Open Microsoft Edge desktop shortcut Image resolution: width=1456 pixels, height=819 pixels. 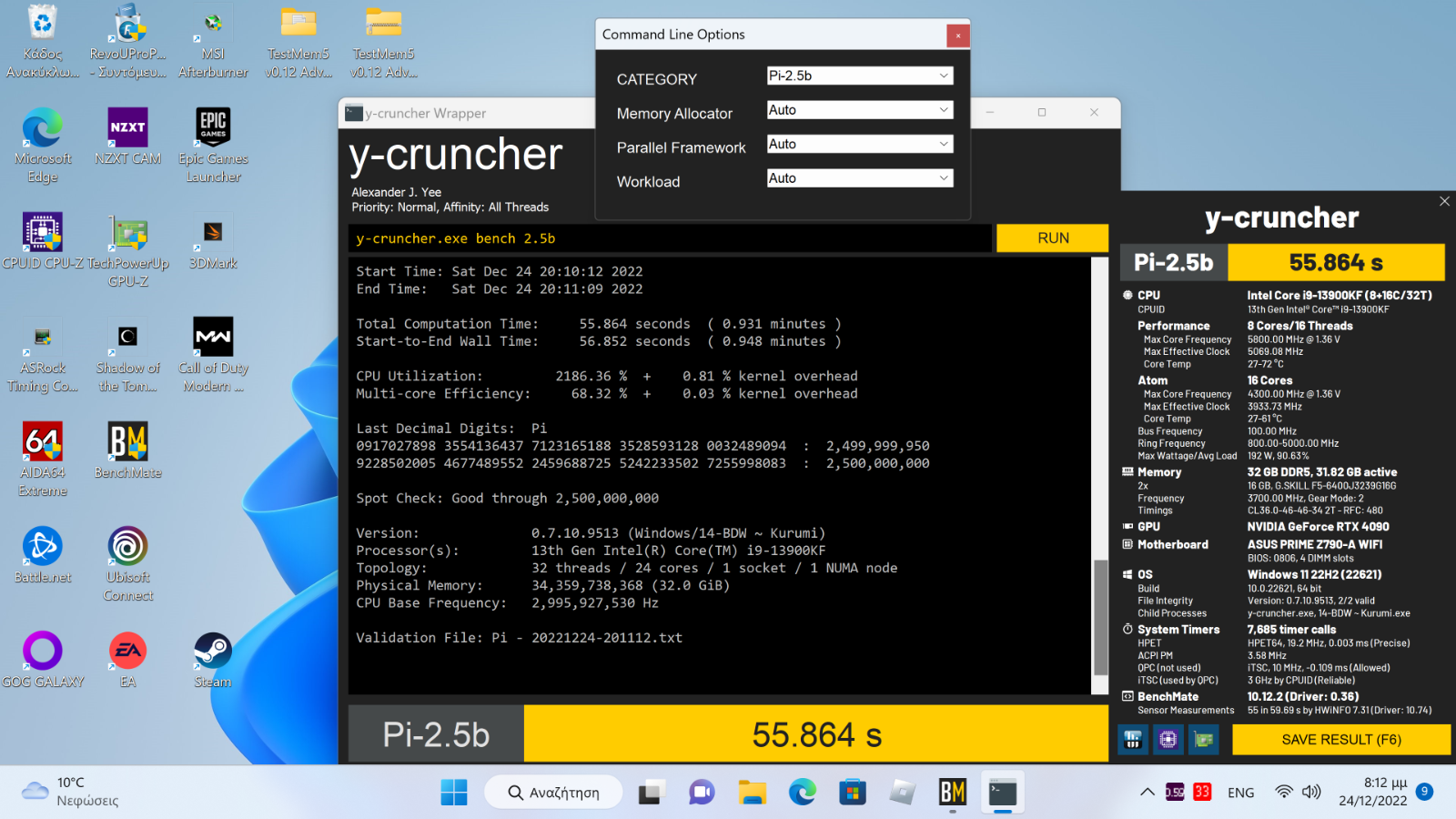pyautogui.click(x=43, y=146)
